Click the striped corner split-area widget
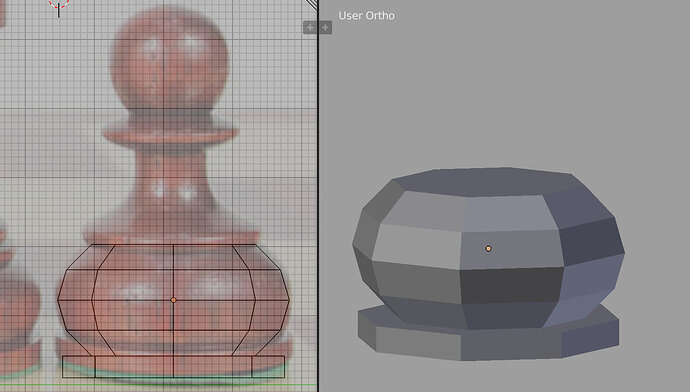Screen dimensions: 690x392 312,4
